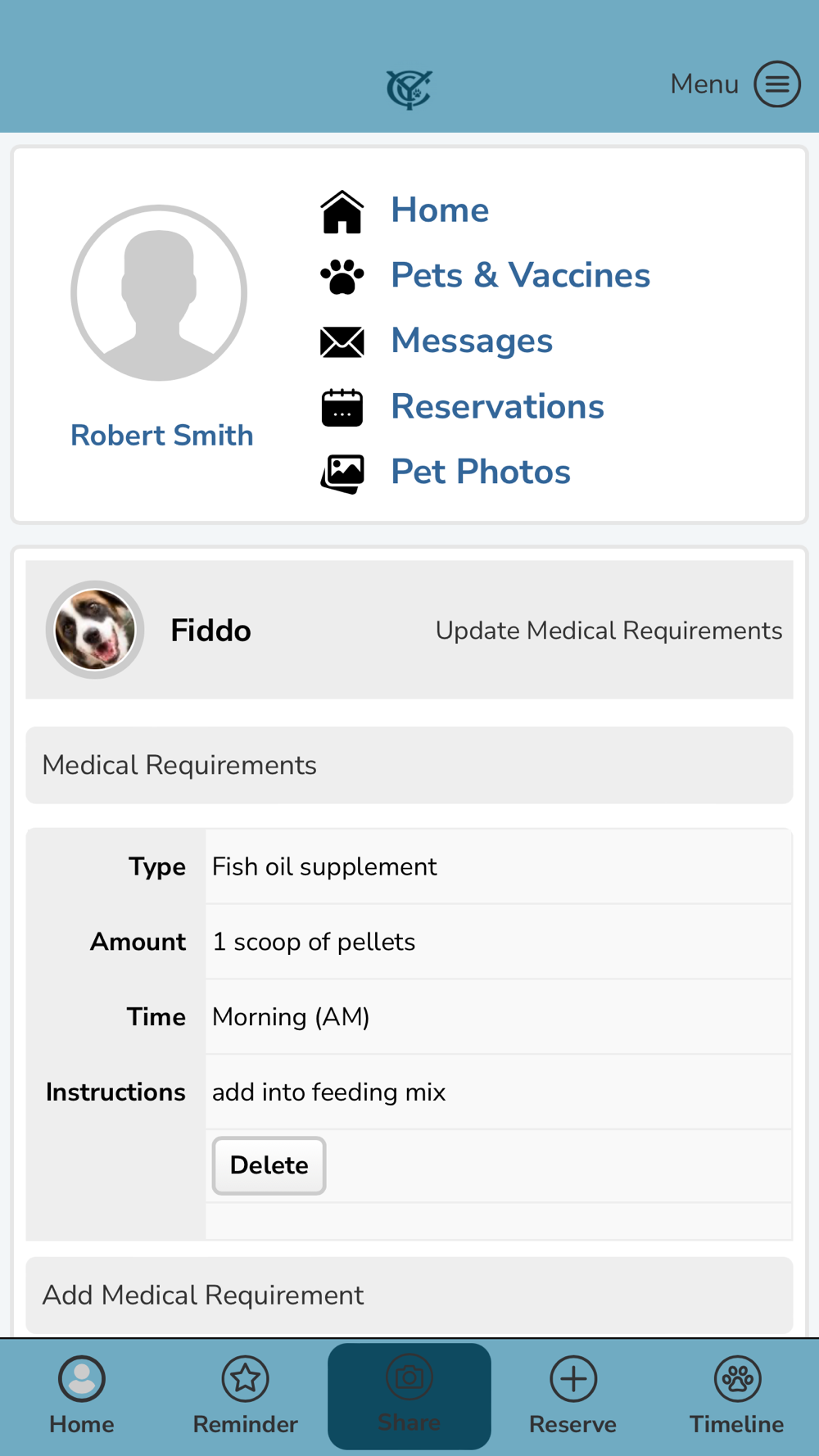The image size is (819, 1456).
Task: Click the Robert Smith profile name
Action: [161, 436]
